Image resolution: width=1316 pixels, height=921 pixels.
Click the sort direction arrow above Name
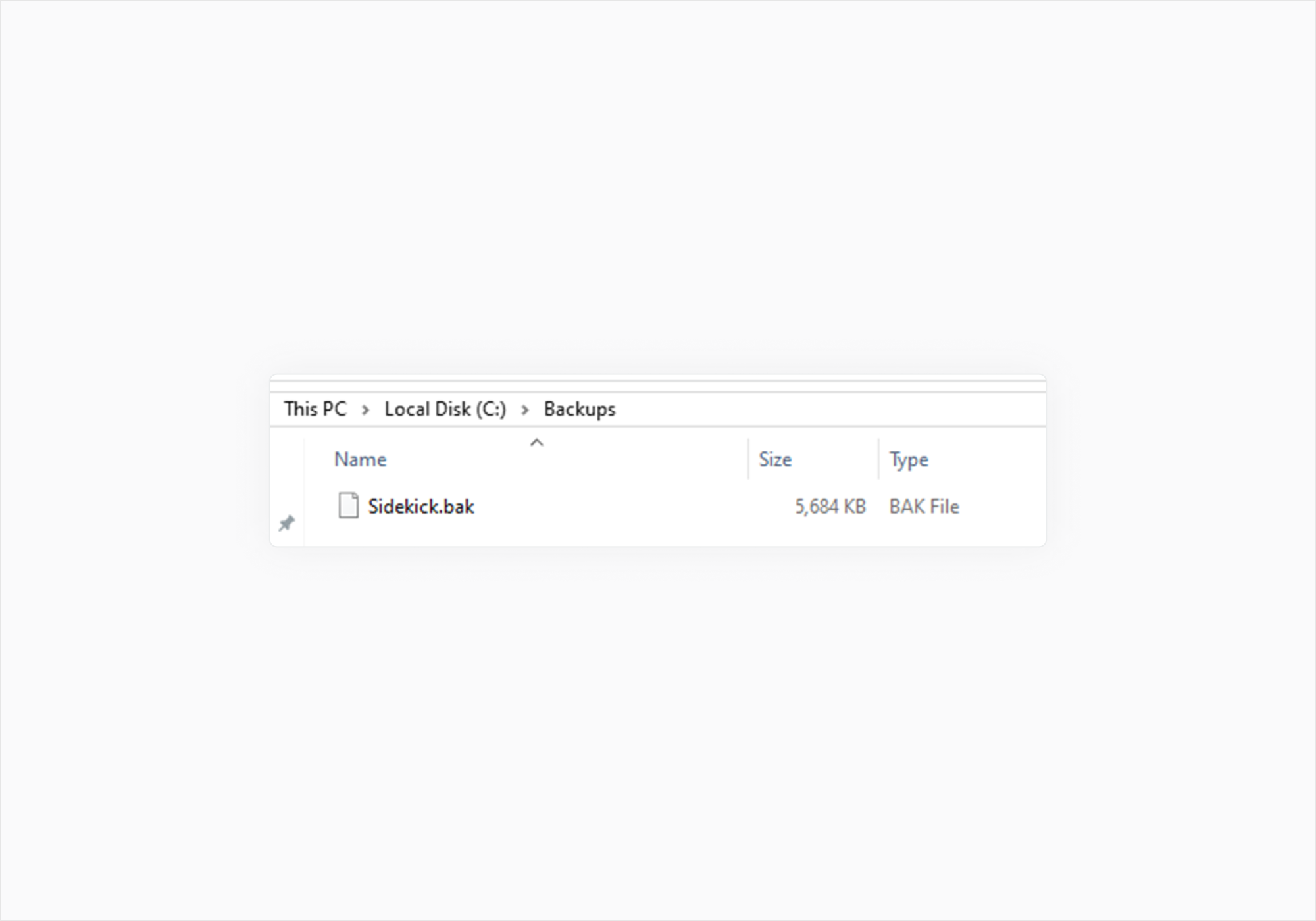pos(537,443)
